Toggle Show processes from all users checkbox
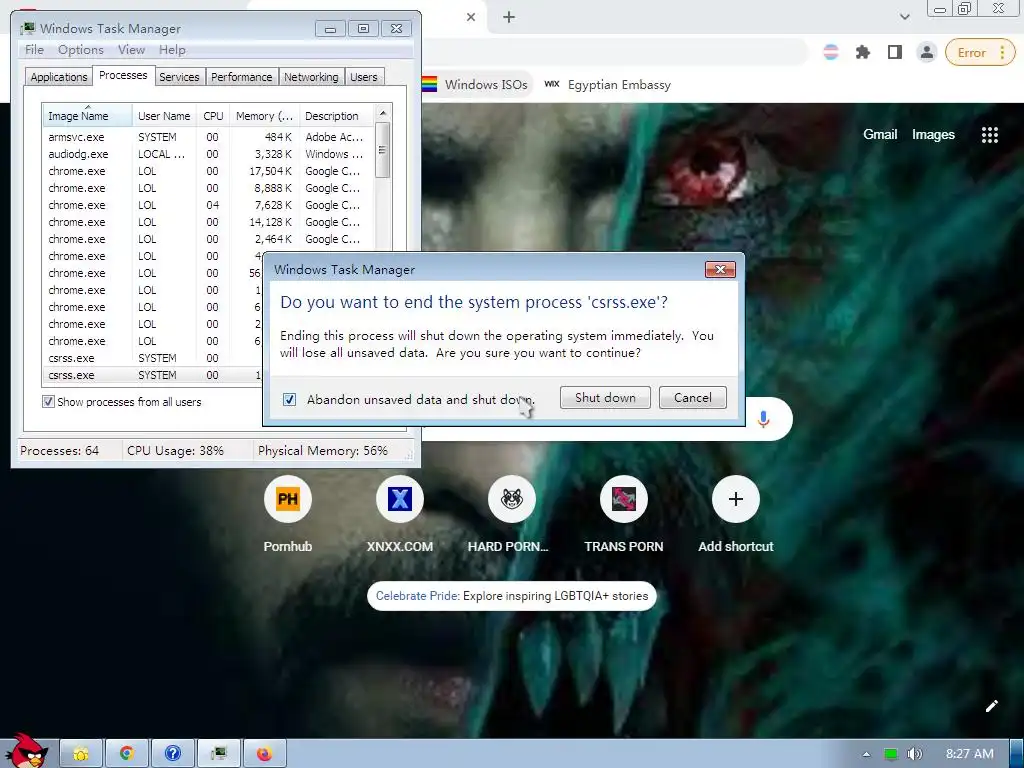This screenshot has height=768, width=1024. [48, 402]
